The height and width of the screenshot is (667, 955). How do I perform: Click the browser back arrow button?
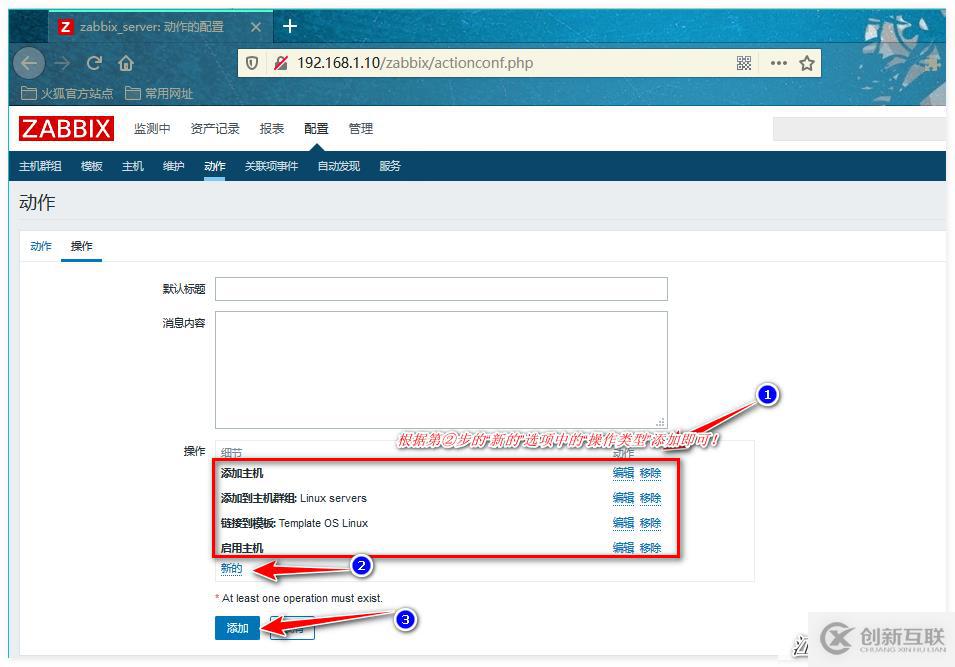point(29,63)
